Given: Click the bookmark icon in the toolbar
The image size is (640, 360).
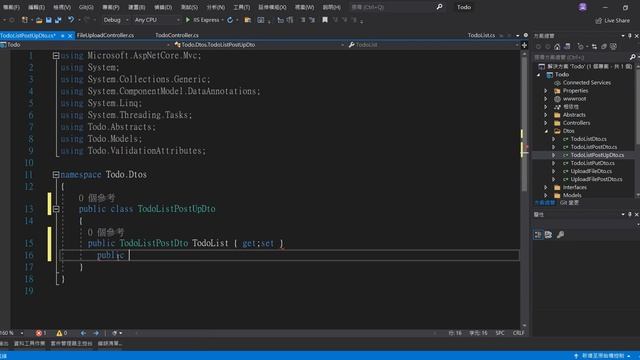Looking at the screenshot, I should pyautogui.click(x=325, y=20).
